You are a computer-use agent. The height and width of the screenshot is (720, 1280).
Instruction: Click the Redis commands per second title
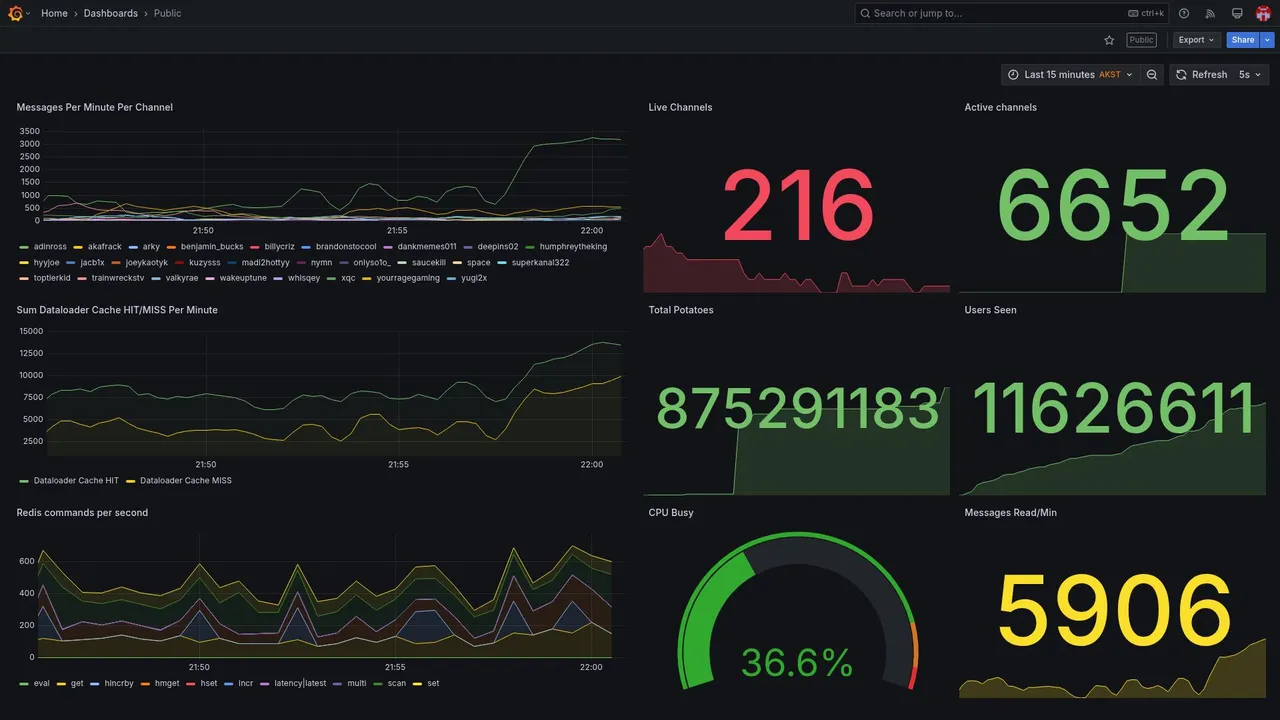82,512
